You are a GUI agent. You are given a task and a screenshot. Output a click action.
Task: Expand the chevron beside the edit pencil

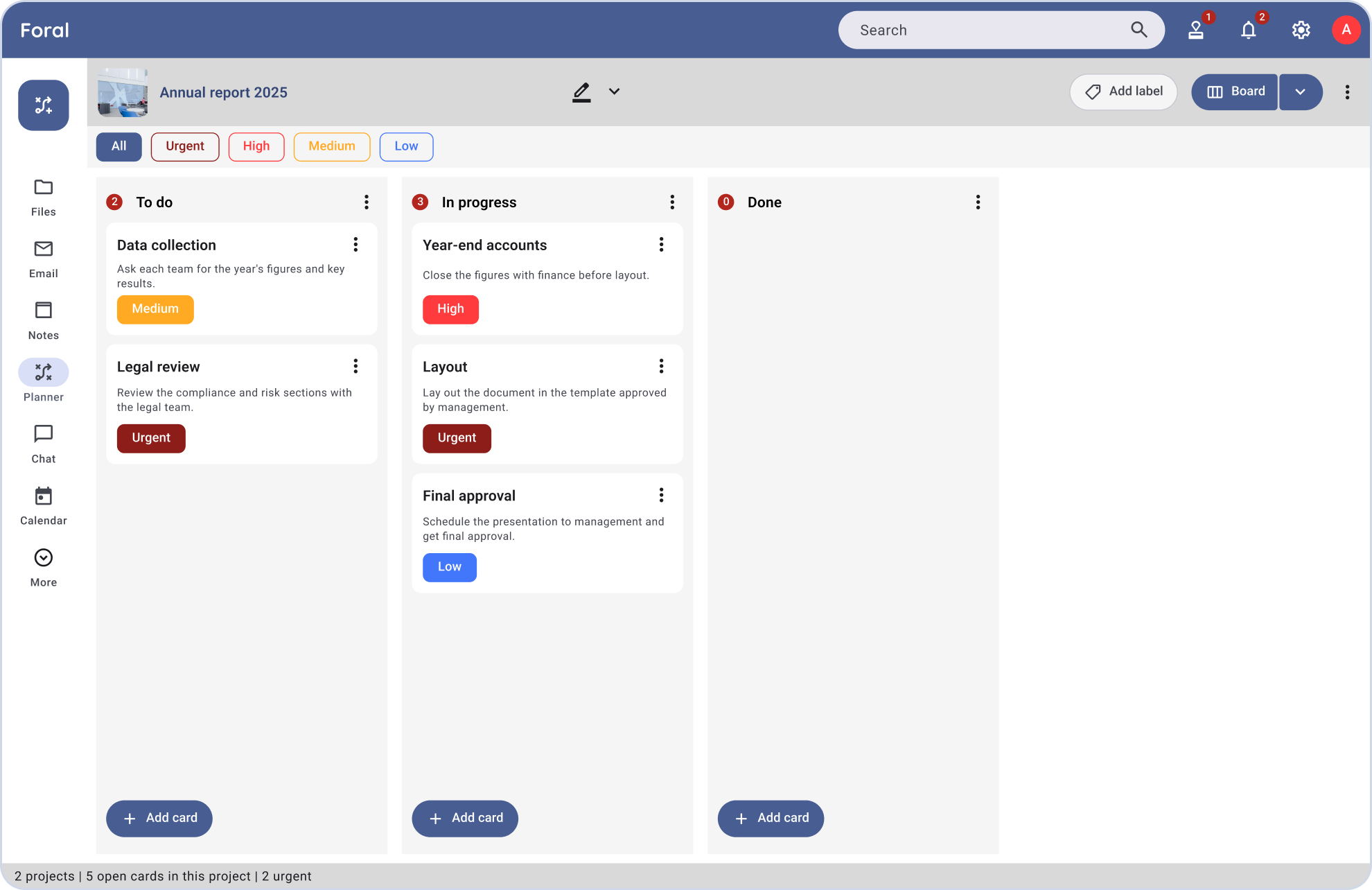614,91
